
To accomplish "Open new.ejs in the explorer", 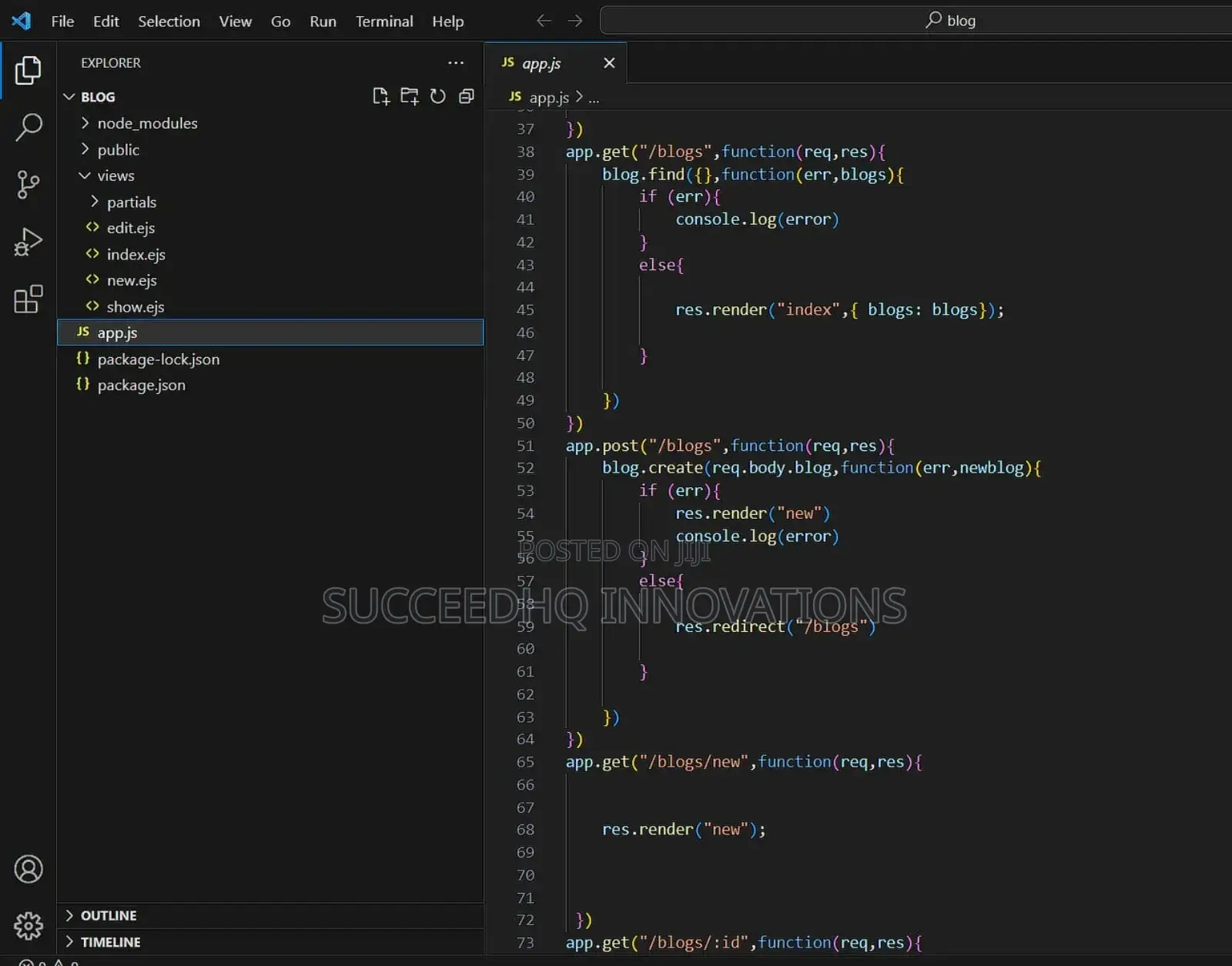I will click(270, 280).
